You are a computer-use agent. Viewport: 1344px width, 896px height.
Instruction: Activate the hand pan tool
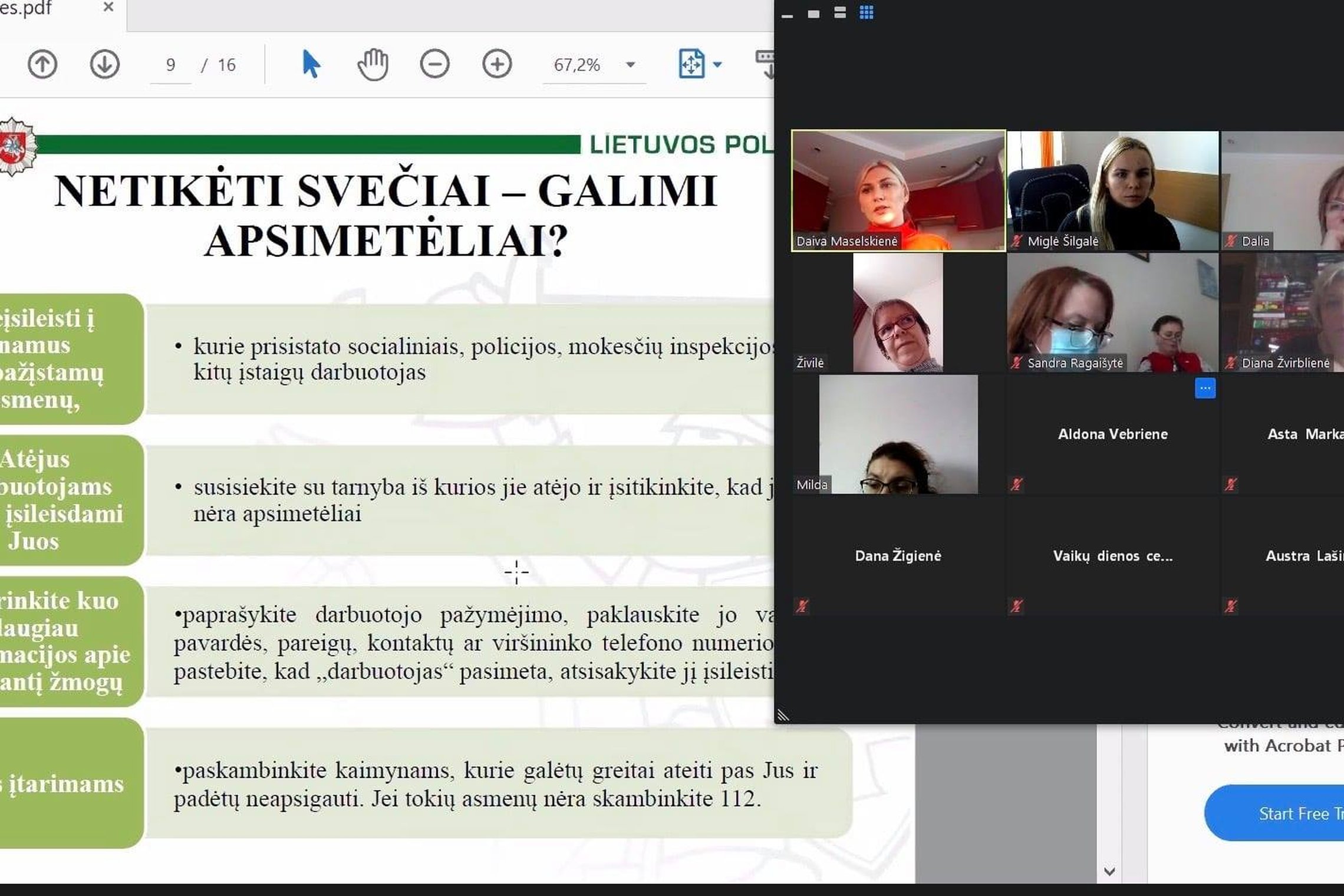pyautogui.click(x=373, y=64)
